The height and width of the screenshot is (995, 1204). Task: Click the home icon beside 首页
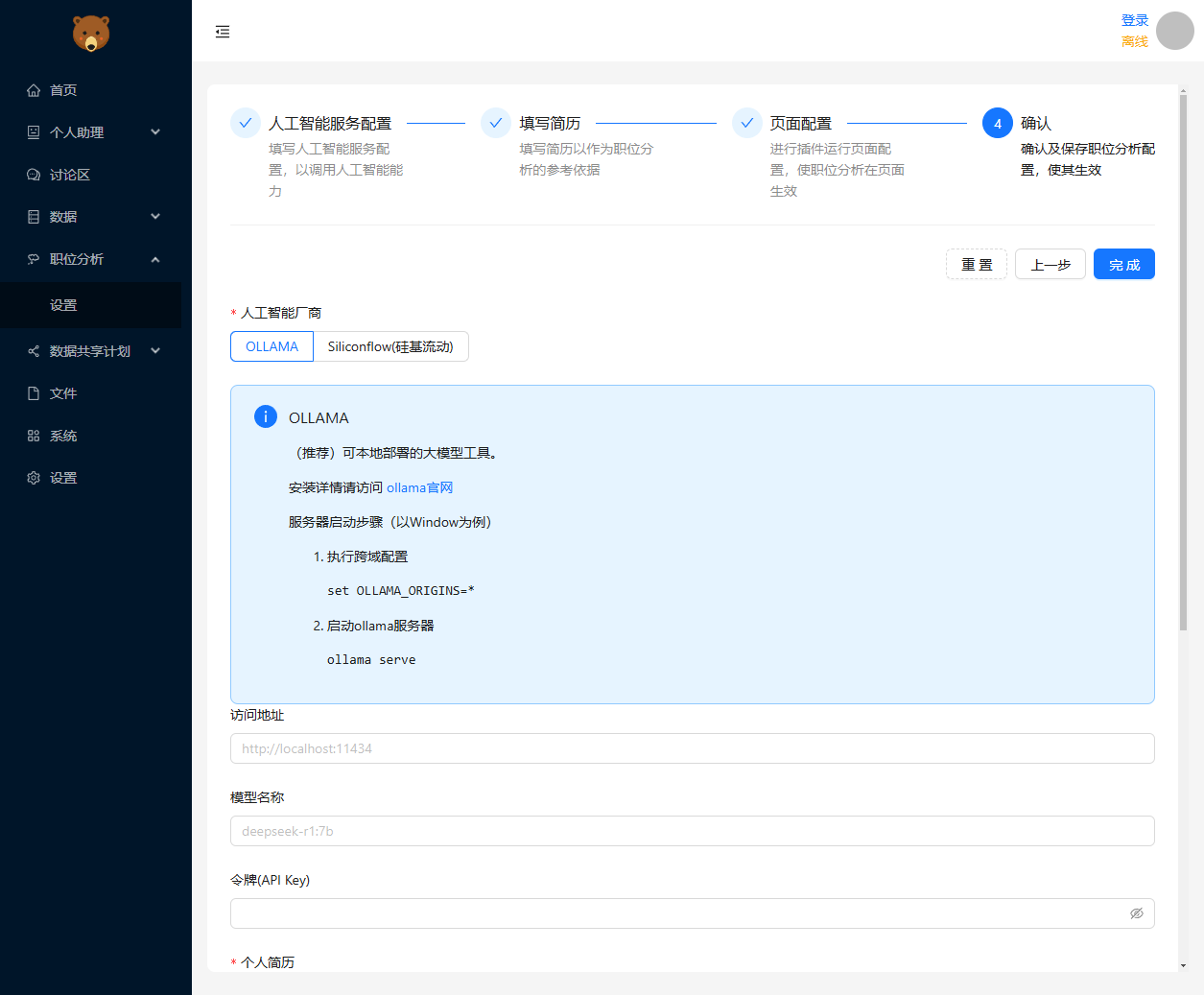point(34,90)
